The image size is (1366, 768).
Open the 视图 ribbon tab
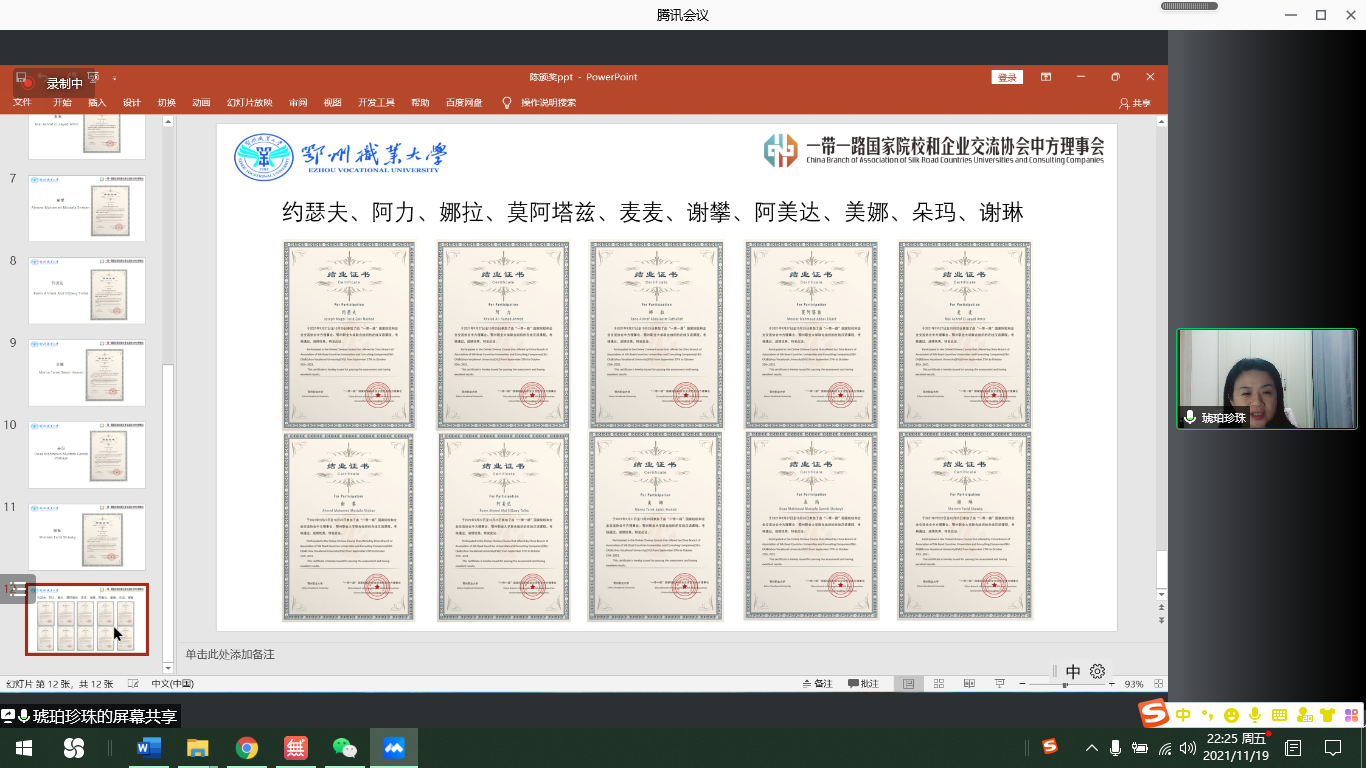pyautogui.click(x=333, y=103)
